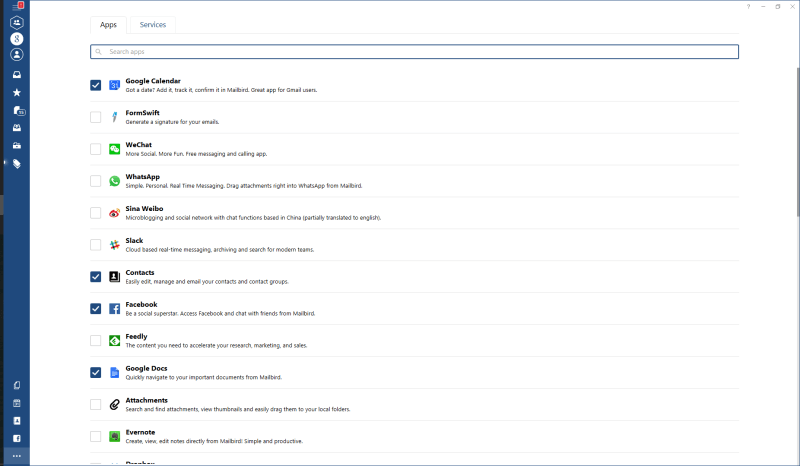800x466 pixels.
Task: Enable the Attachments checkbox
Action: [x=95, y=404]
